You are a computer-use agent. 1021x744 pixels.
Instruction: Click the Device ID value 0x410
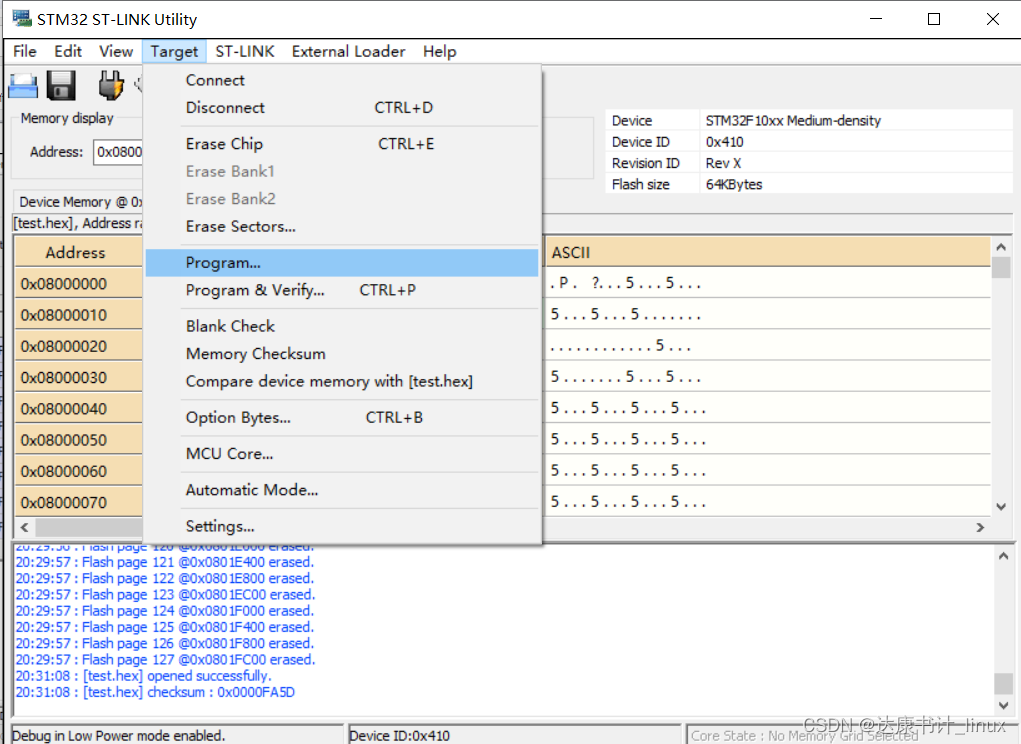click(724, 142)
